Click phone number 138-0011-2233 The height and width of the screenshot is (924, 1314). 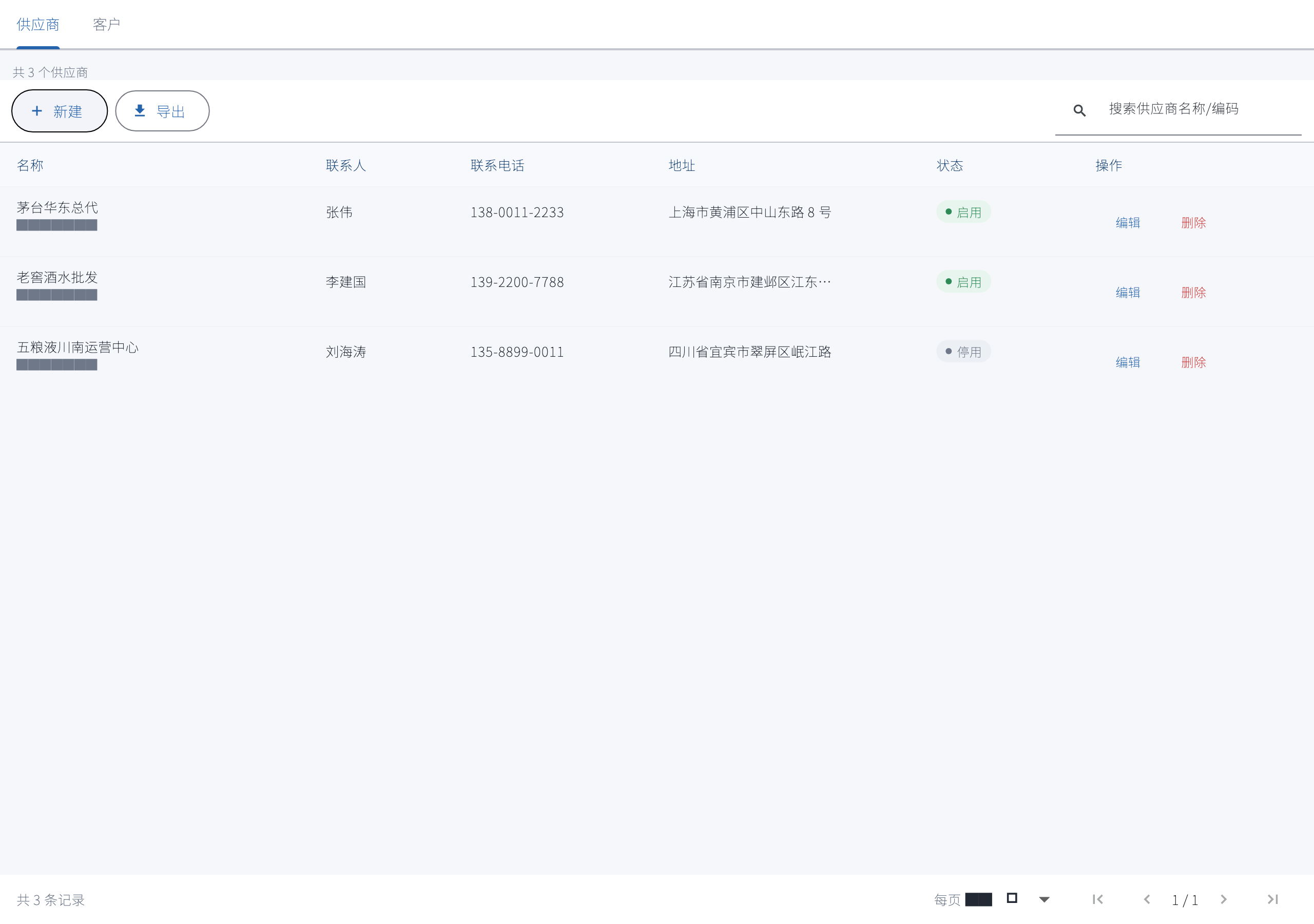pyautogui.click(x=517, y=213)
